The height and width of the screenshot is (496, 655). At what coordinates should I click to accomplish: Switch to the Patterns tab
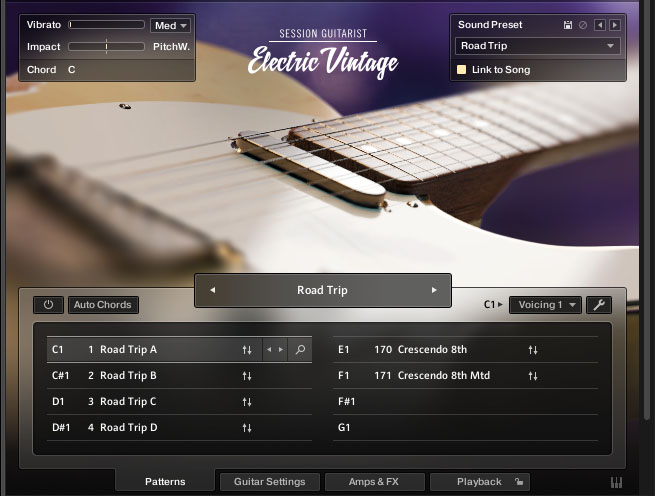click(165, 482)
